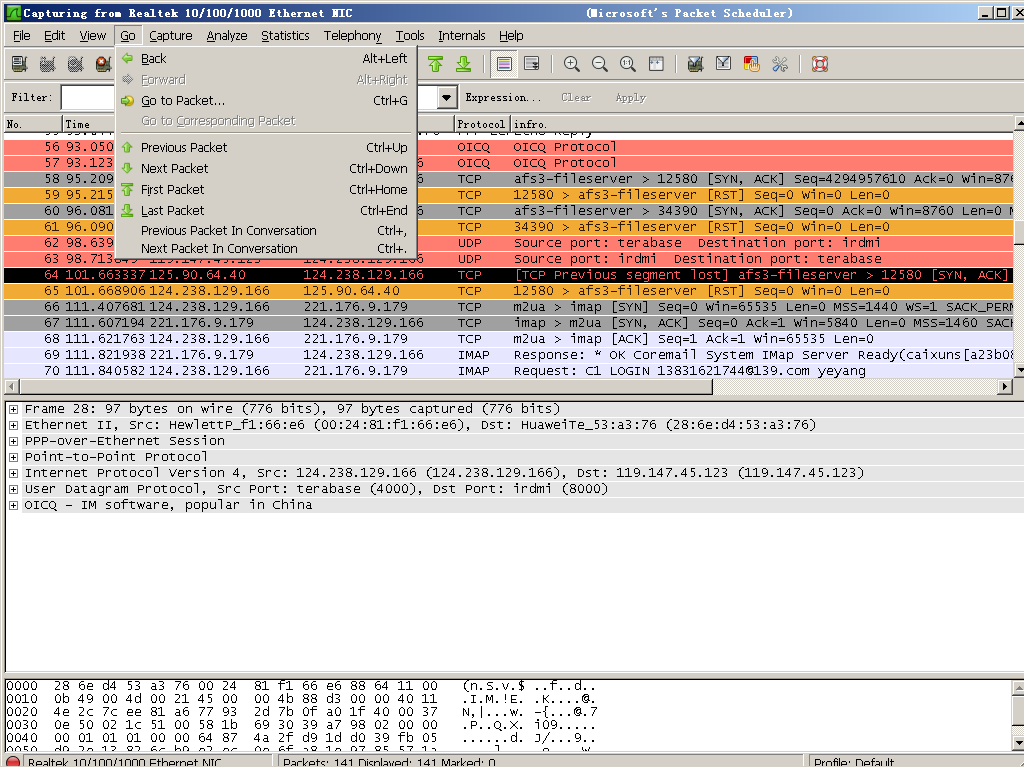Image resolution: width=1024 pixels, height=768 pixels.
Task: Open capture options from the toolbar
Action: [x=47, y=64]
